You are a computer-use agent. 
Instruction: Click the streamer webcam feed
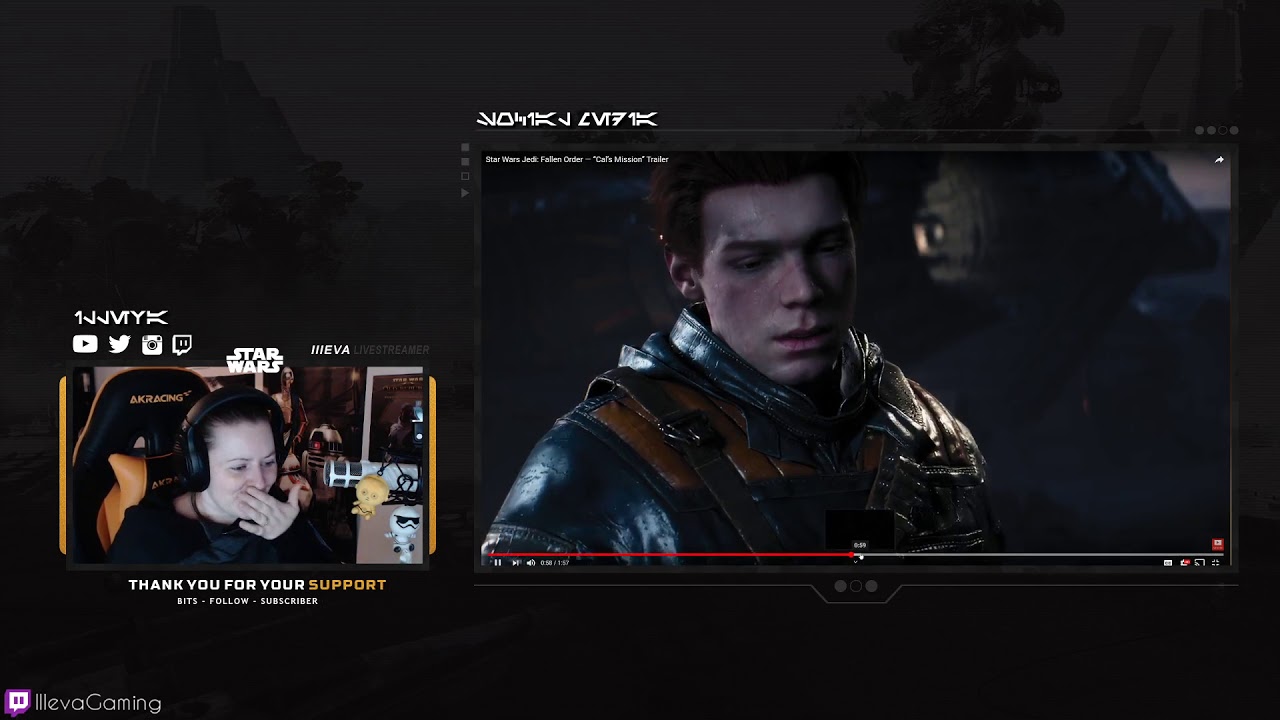tap(247, 465)
